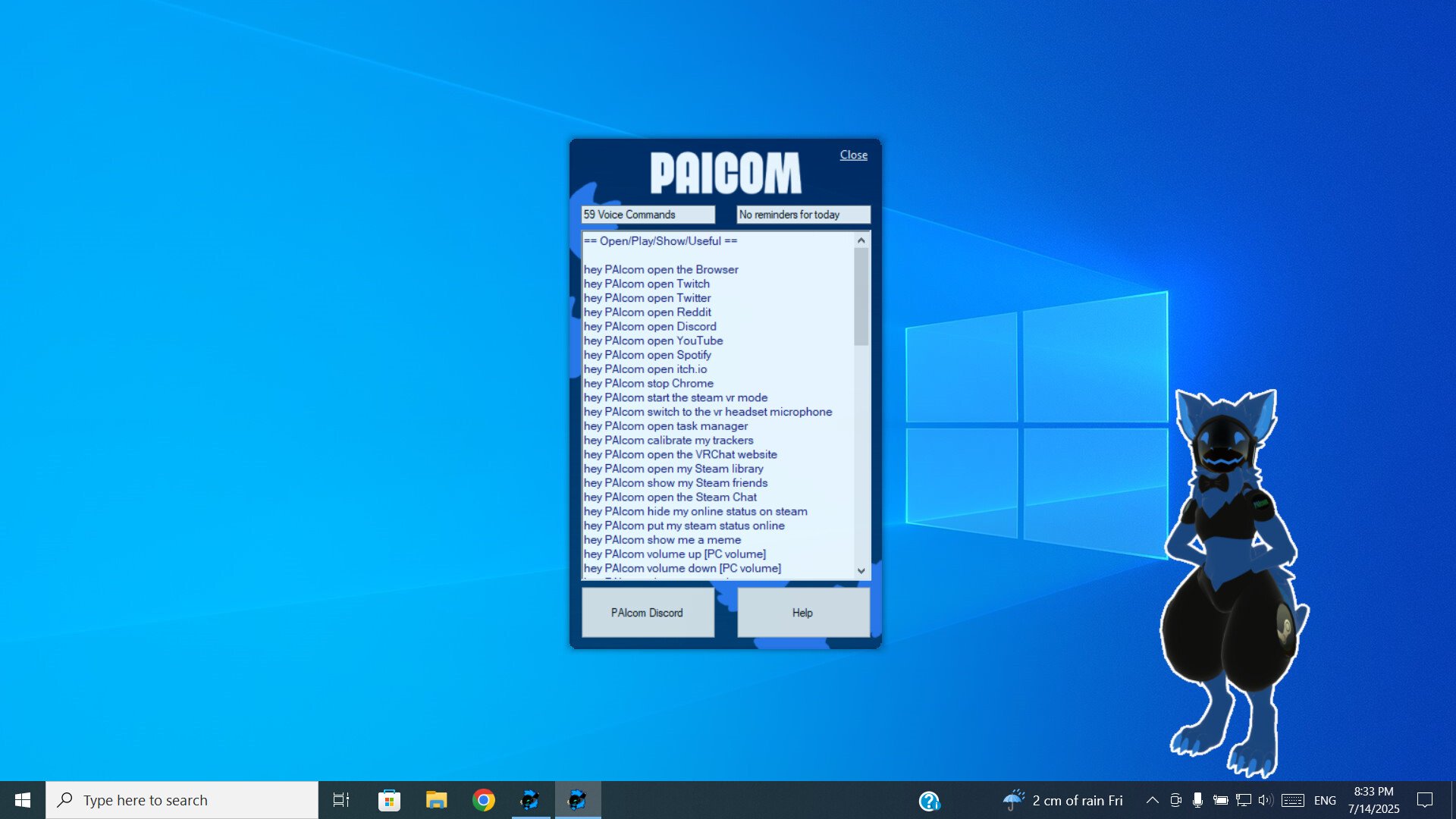Open File Explorer from the taskbar
1456x819 pixels.
pos(436,800)
